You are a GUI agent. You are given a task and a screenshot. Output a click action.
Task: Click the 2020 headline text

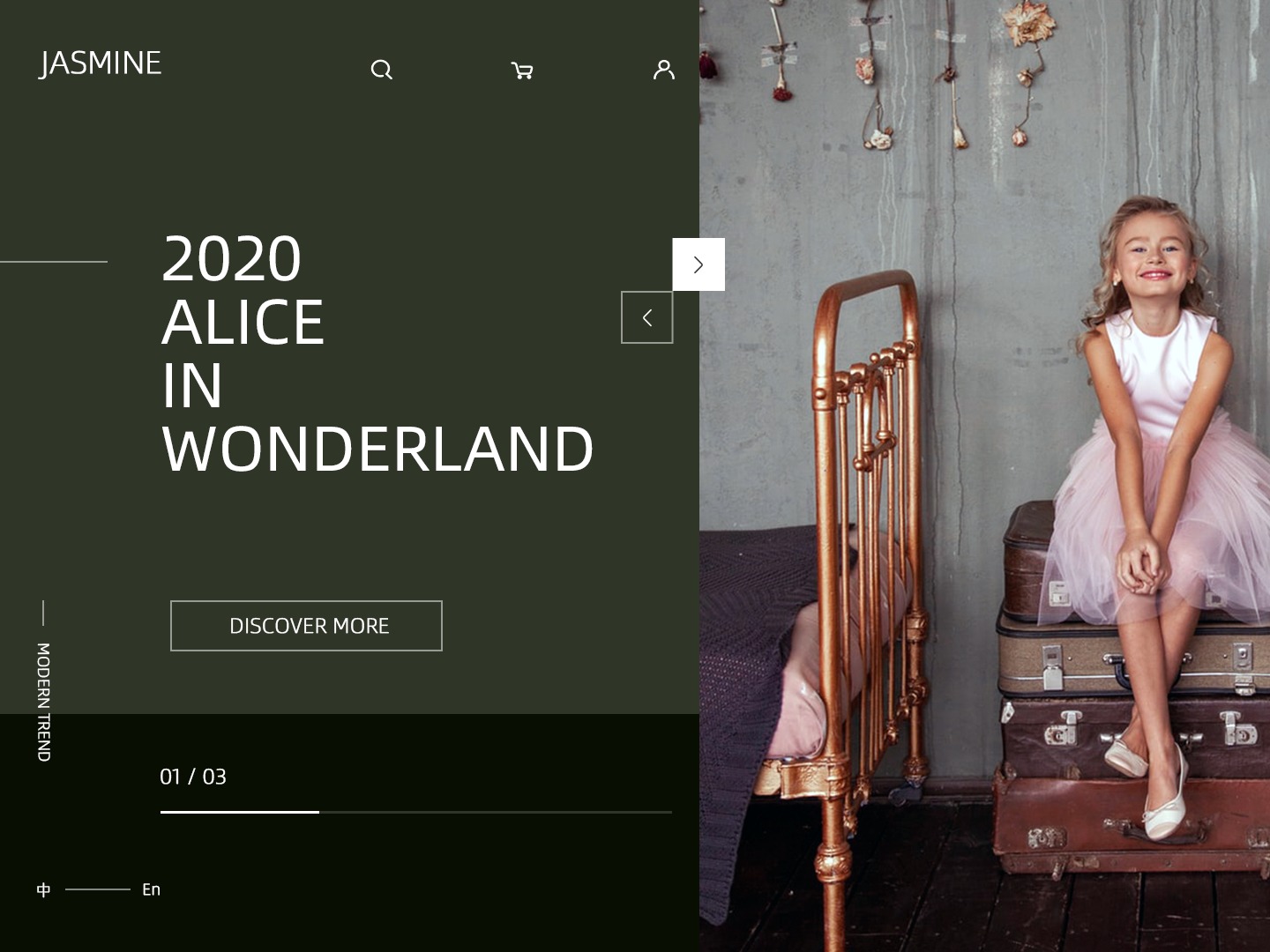[231, 259]
